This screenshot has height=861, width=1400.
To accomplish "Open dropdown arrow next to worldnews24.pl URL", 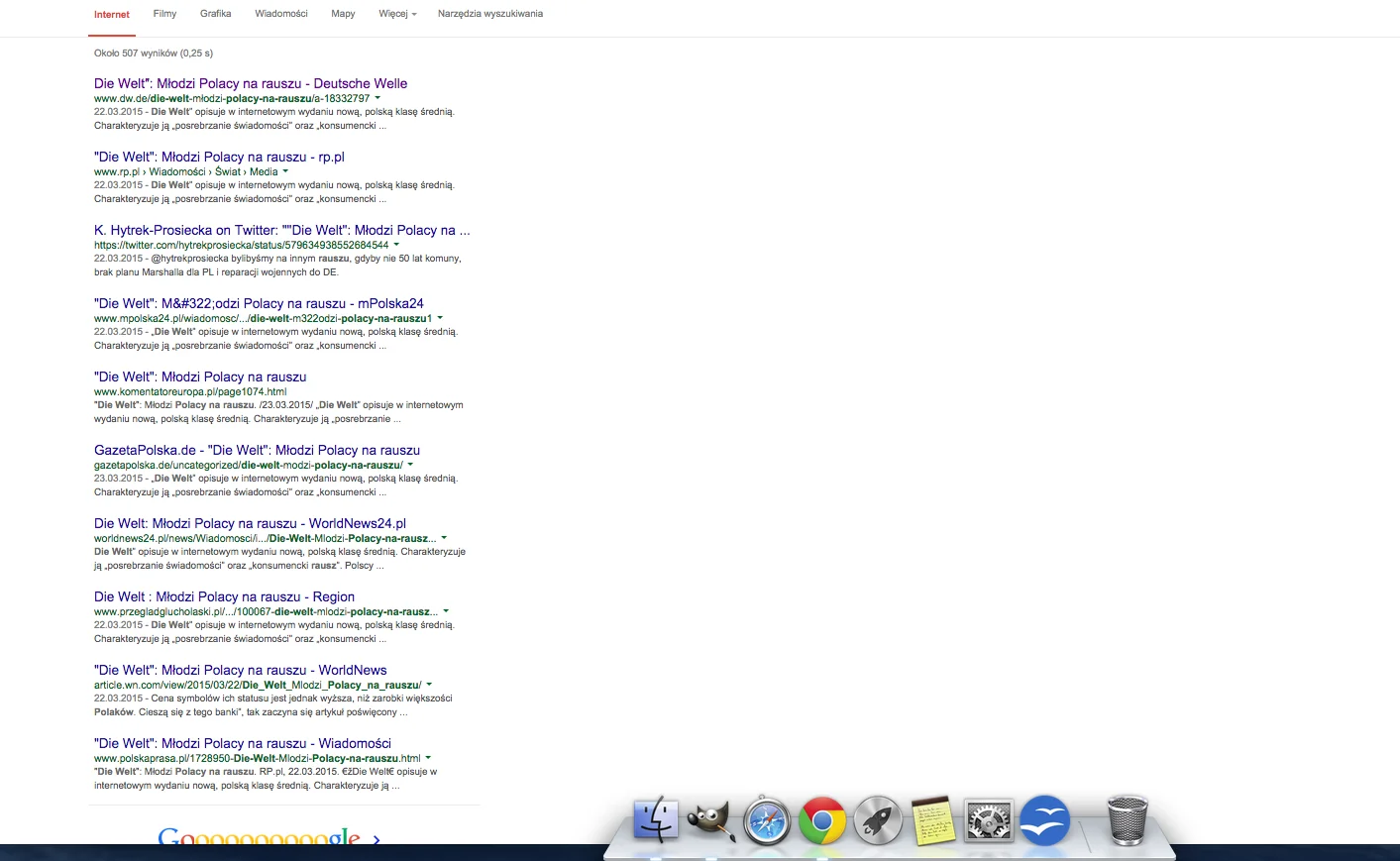I will click(x=444, y=538).
